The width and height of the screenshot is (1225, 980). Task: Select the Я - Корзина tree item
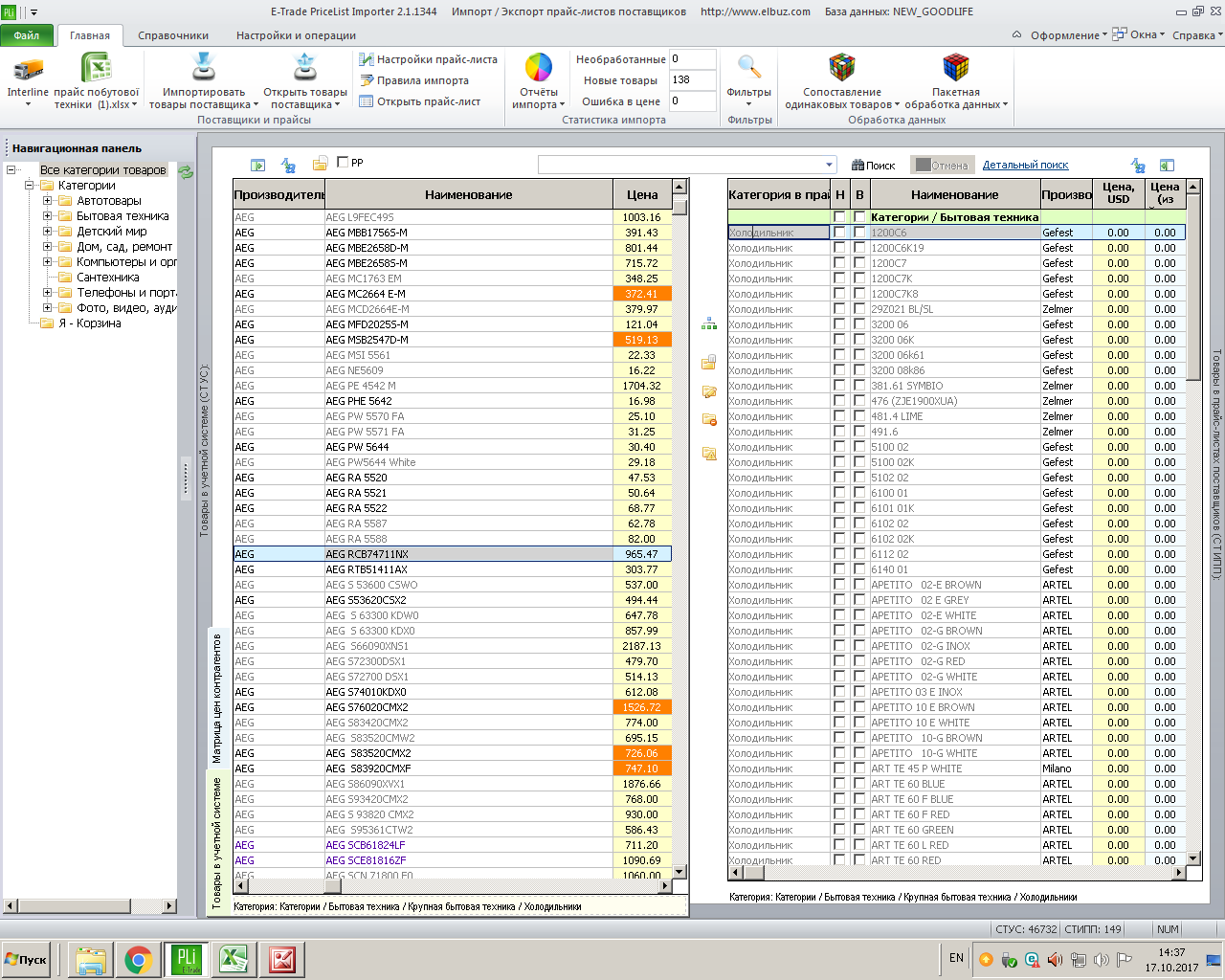(x=90, y=323)
